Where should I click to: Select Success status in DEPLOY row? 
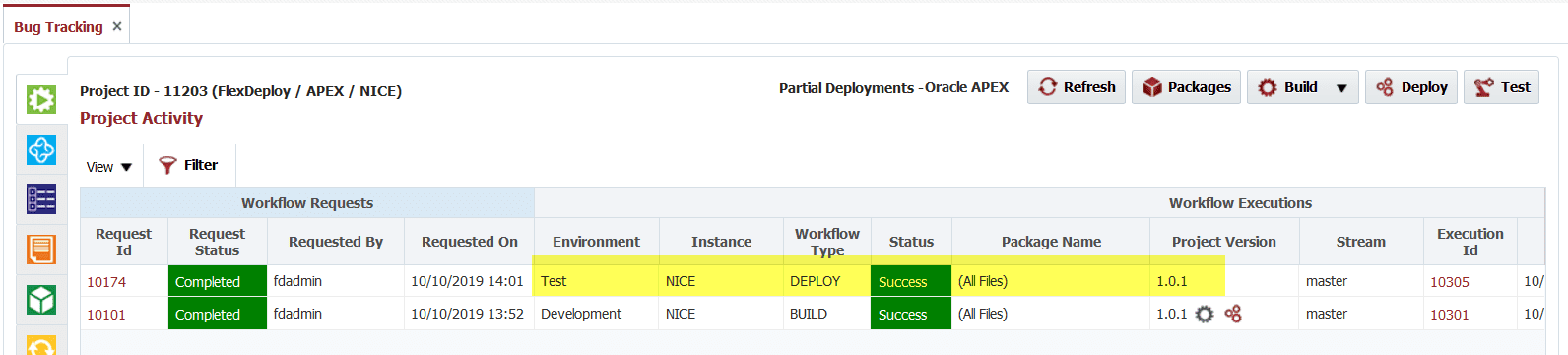tap(911, 281)
